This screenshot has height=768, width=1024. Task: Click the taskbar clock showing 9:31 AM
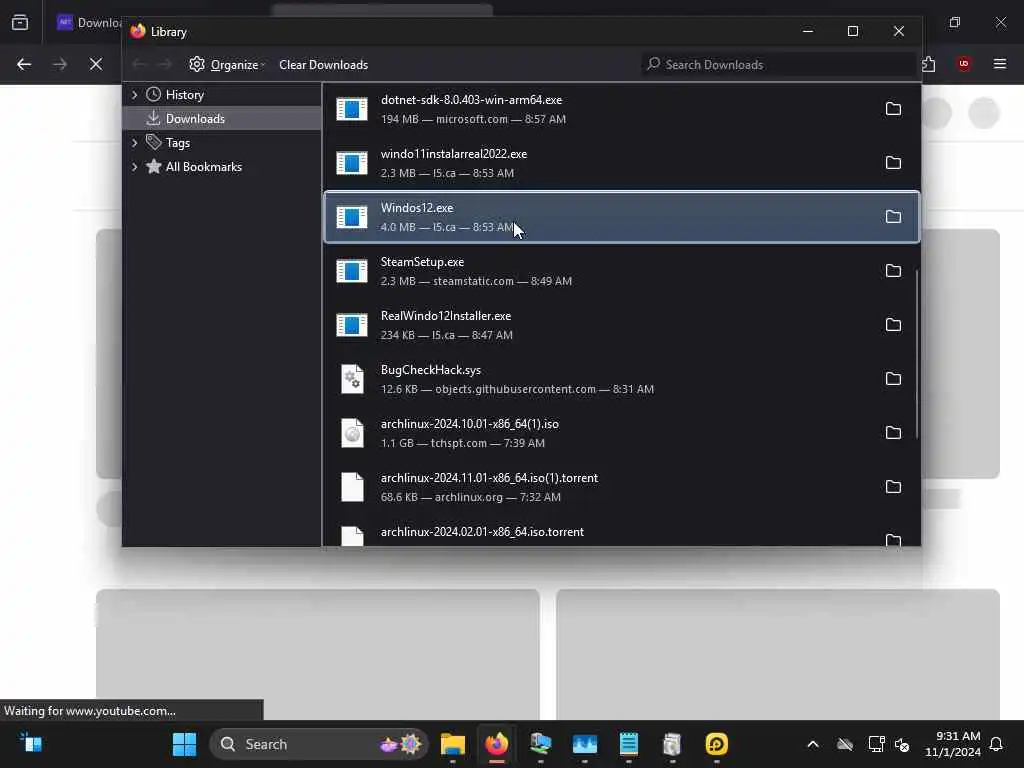(x=952, y=744)
